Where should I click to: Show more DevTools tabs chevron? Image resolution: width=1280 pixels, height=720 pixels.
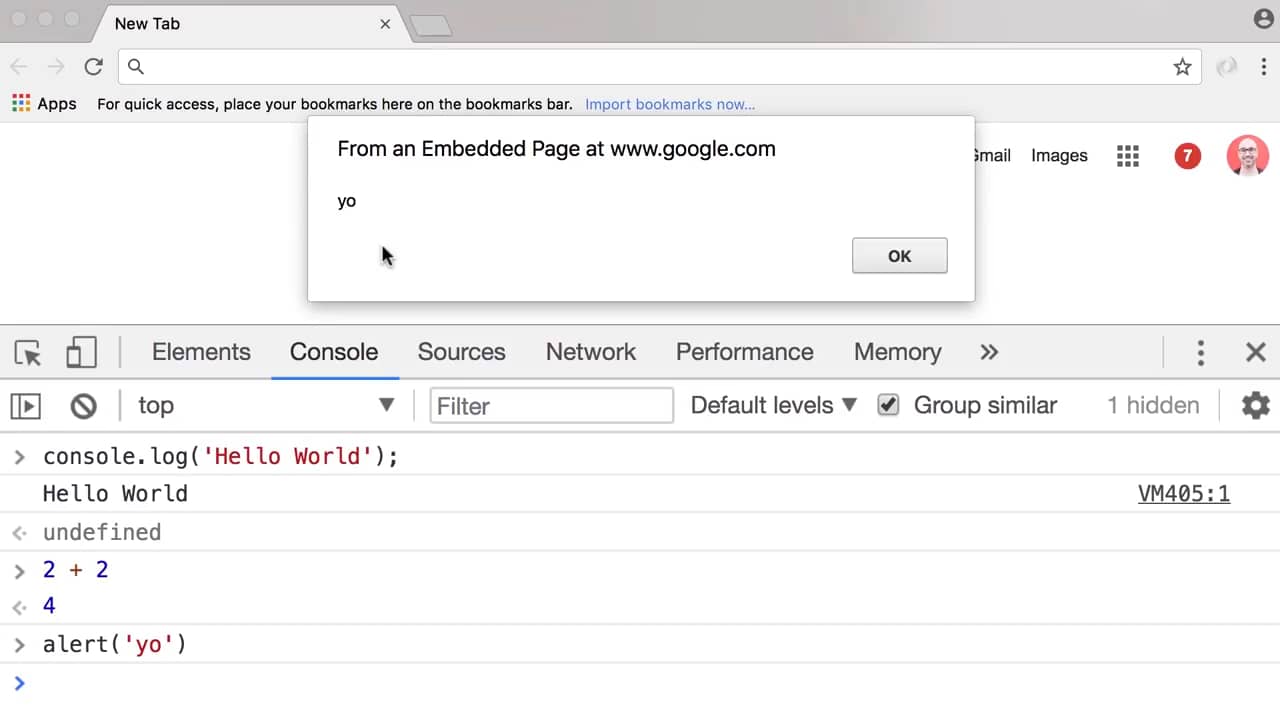[x=989, y=352]
